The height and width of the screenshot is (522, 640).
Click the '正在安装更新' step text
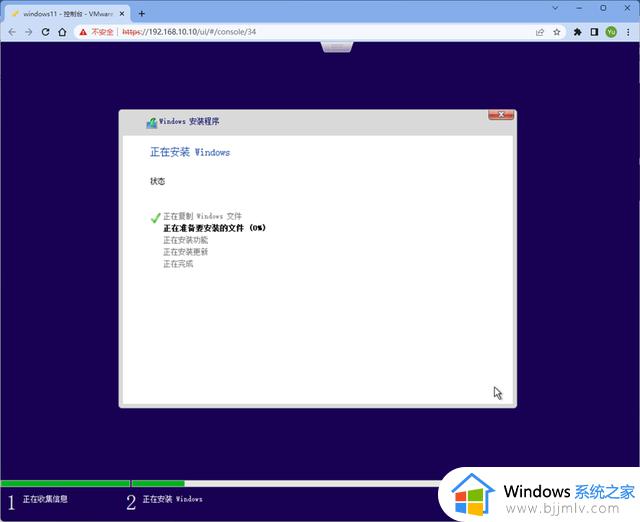pos(186,252)
